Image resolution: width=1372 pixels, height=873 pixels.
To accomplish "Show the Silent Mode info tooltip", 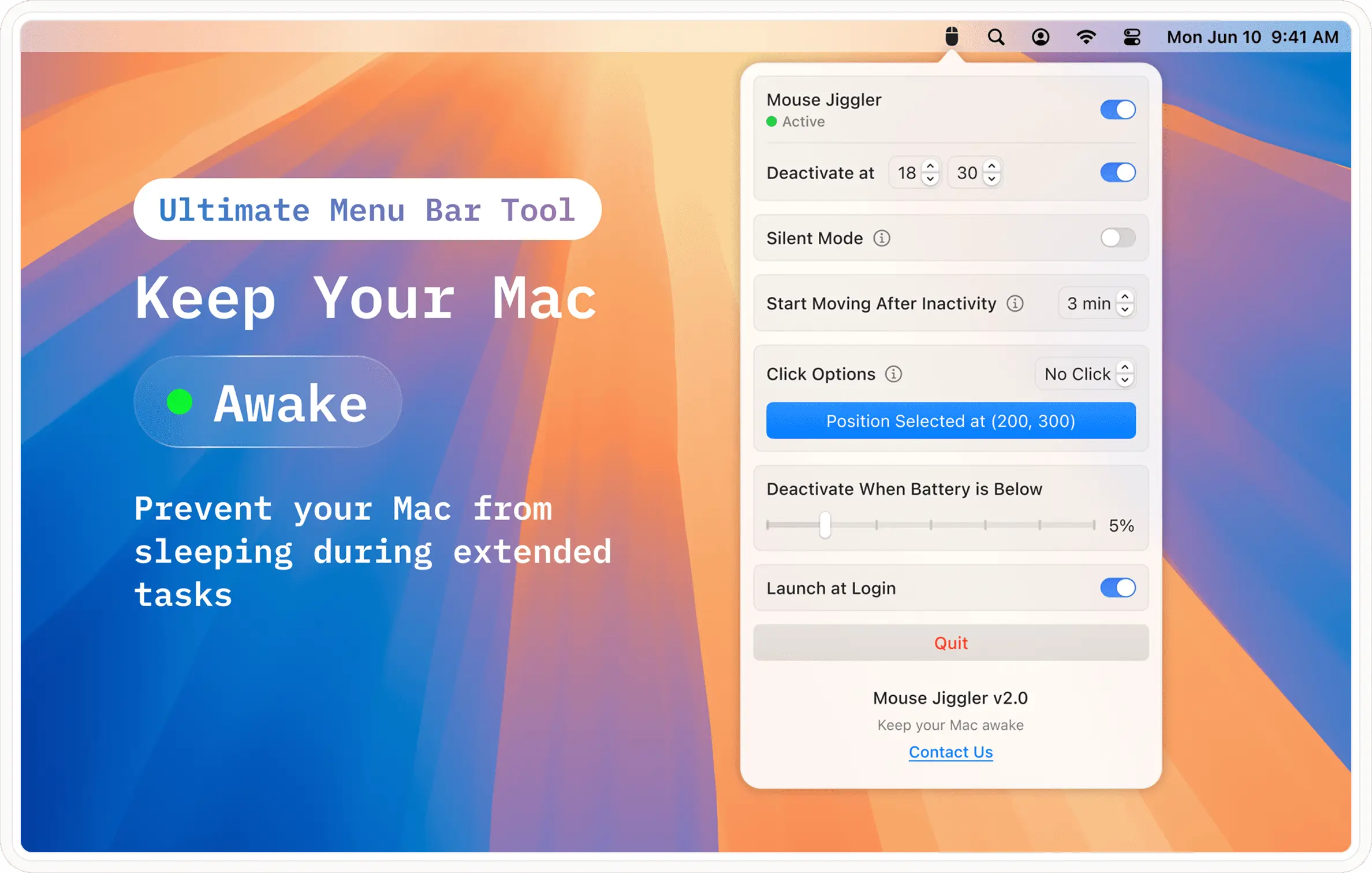I will pyautogui.click(x=882, y=238).
